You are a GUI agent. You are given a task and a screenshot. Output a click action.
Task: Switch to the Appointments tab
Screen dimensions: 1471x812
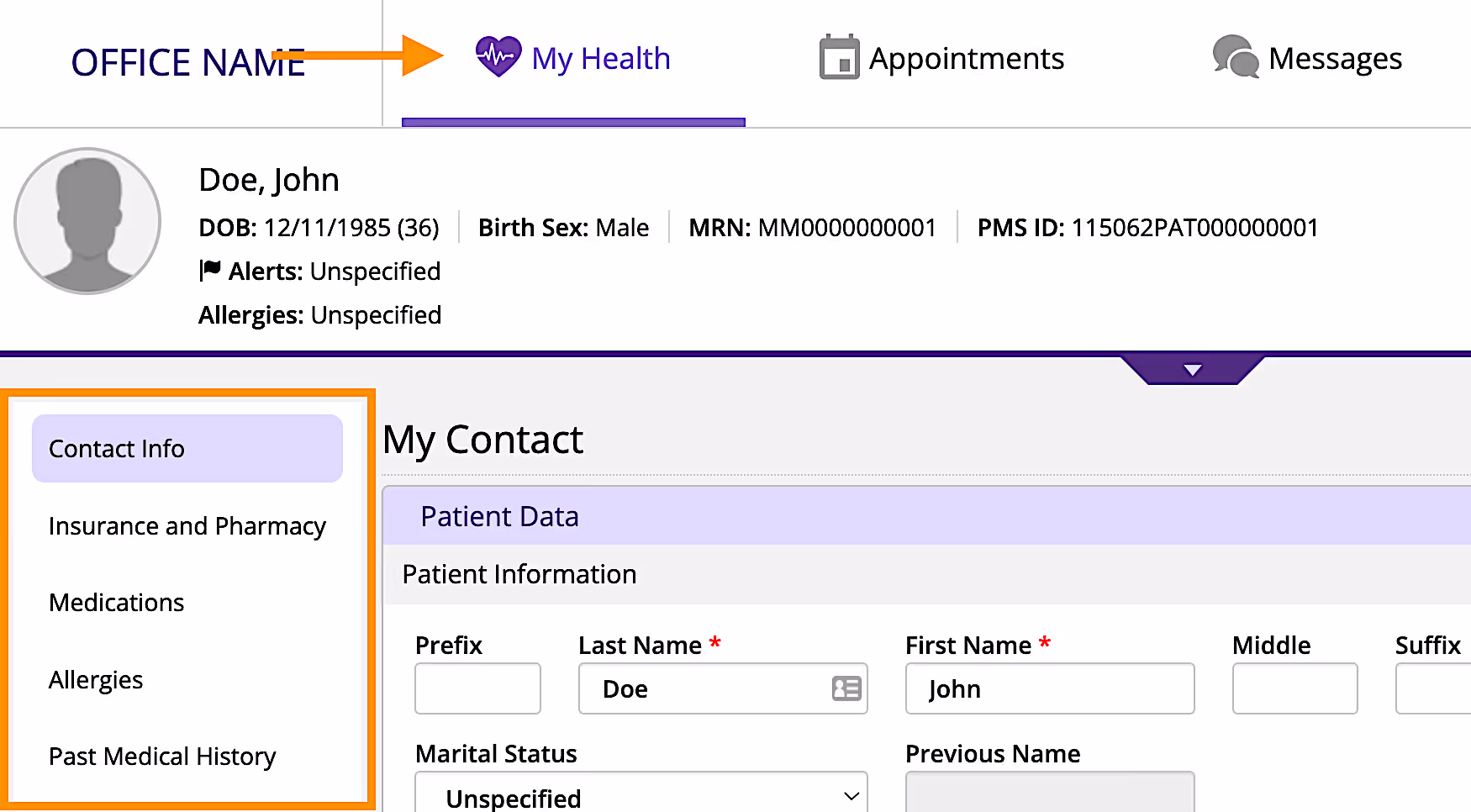click(941, 59)
